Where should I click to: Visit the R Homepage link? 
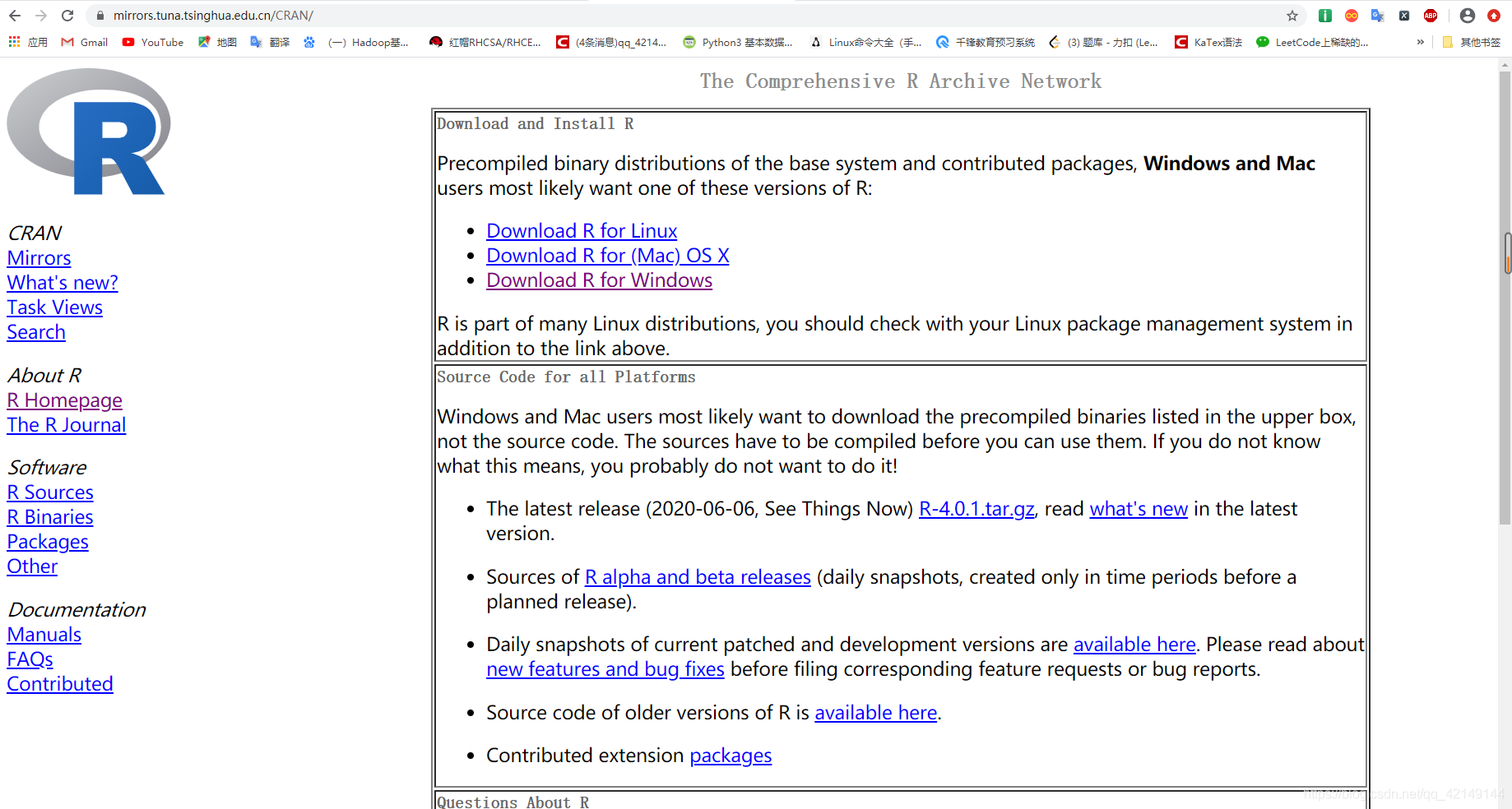pyautogui.click(x=65, y=400)
